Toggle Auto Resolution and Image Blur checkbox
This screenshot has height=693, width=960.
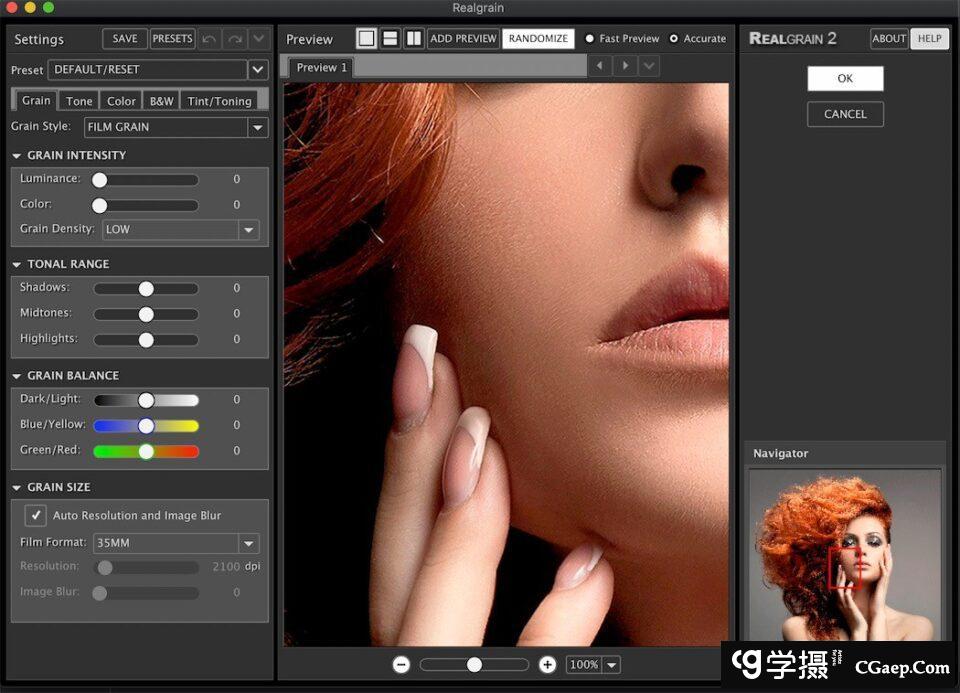pos(36,515)
